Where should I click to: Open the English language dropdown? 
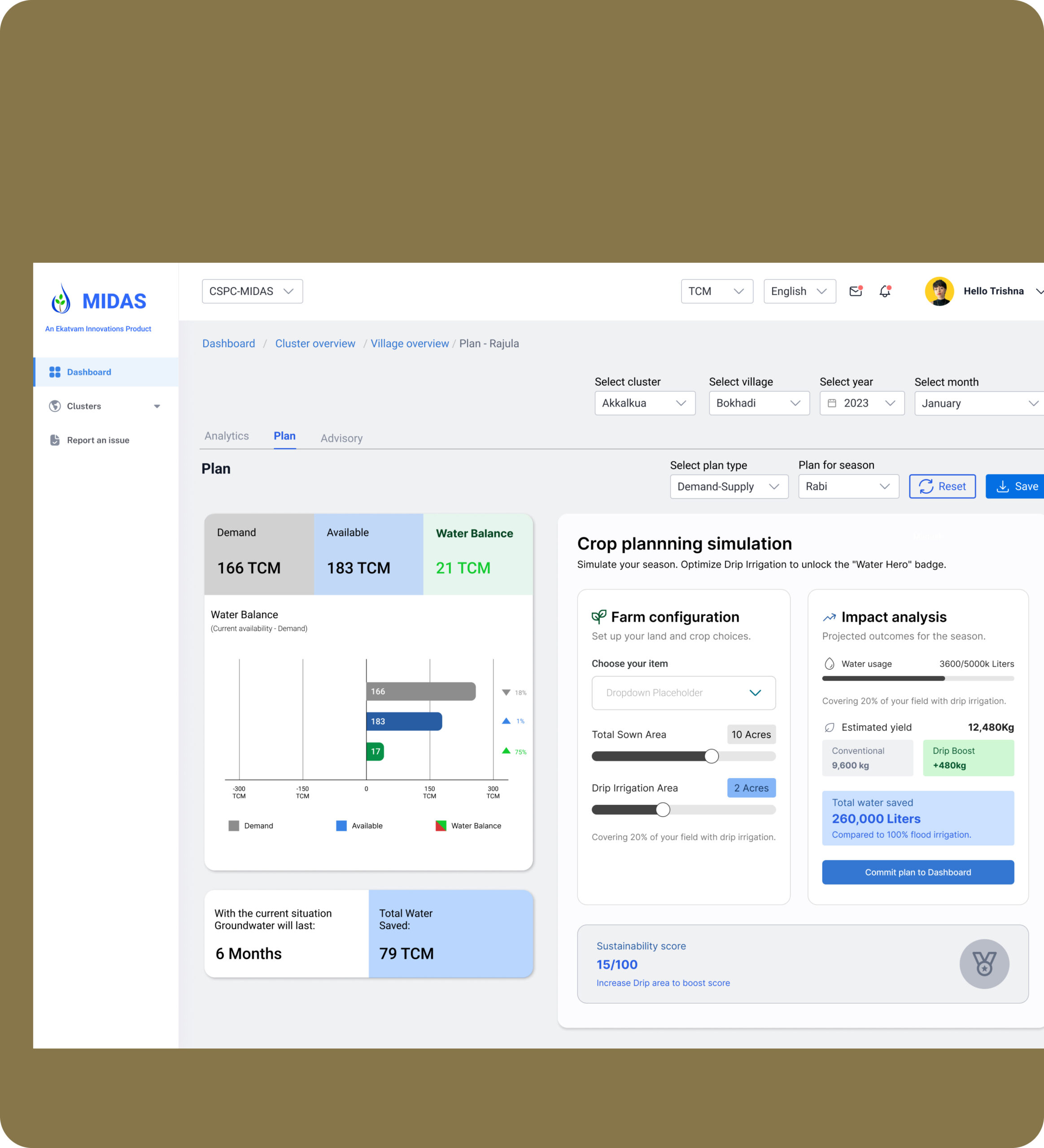pos(799,291)
